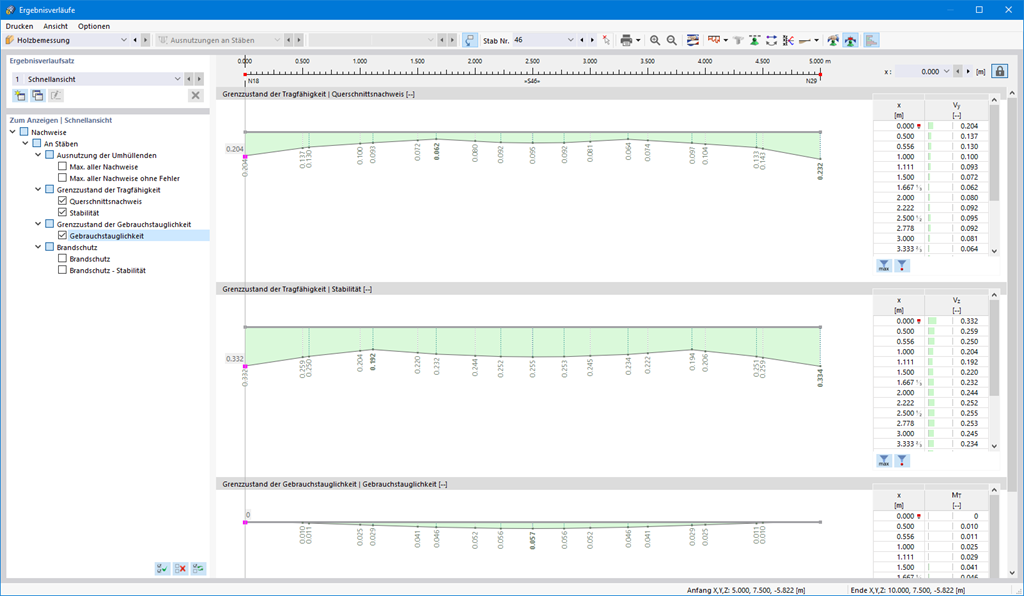
Task: Zoom out of result diagrams
Action: [x=671, y=40]
